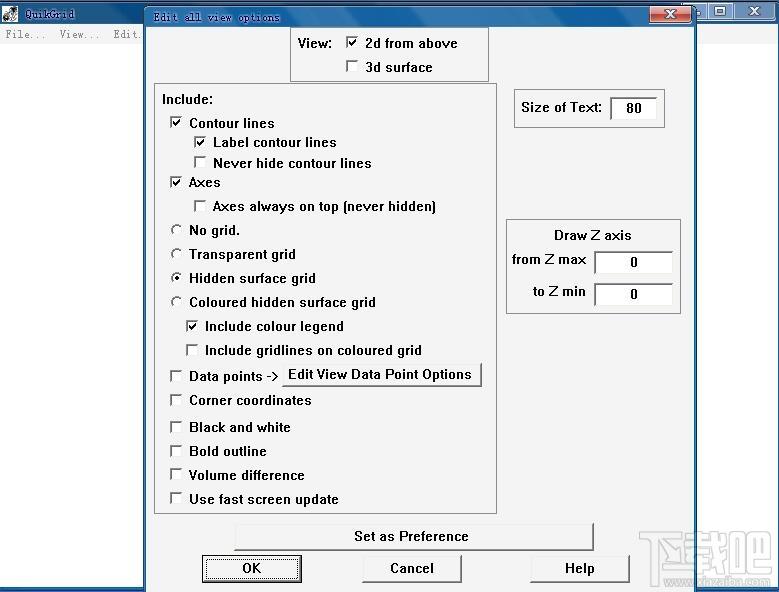Open the File menu

(x=25, y=34)
